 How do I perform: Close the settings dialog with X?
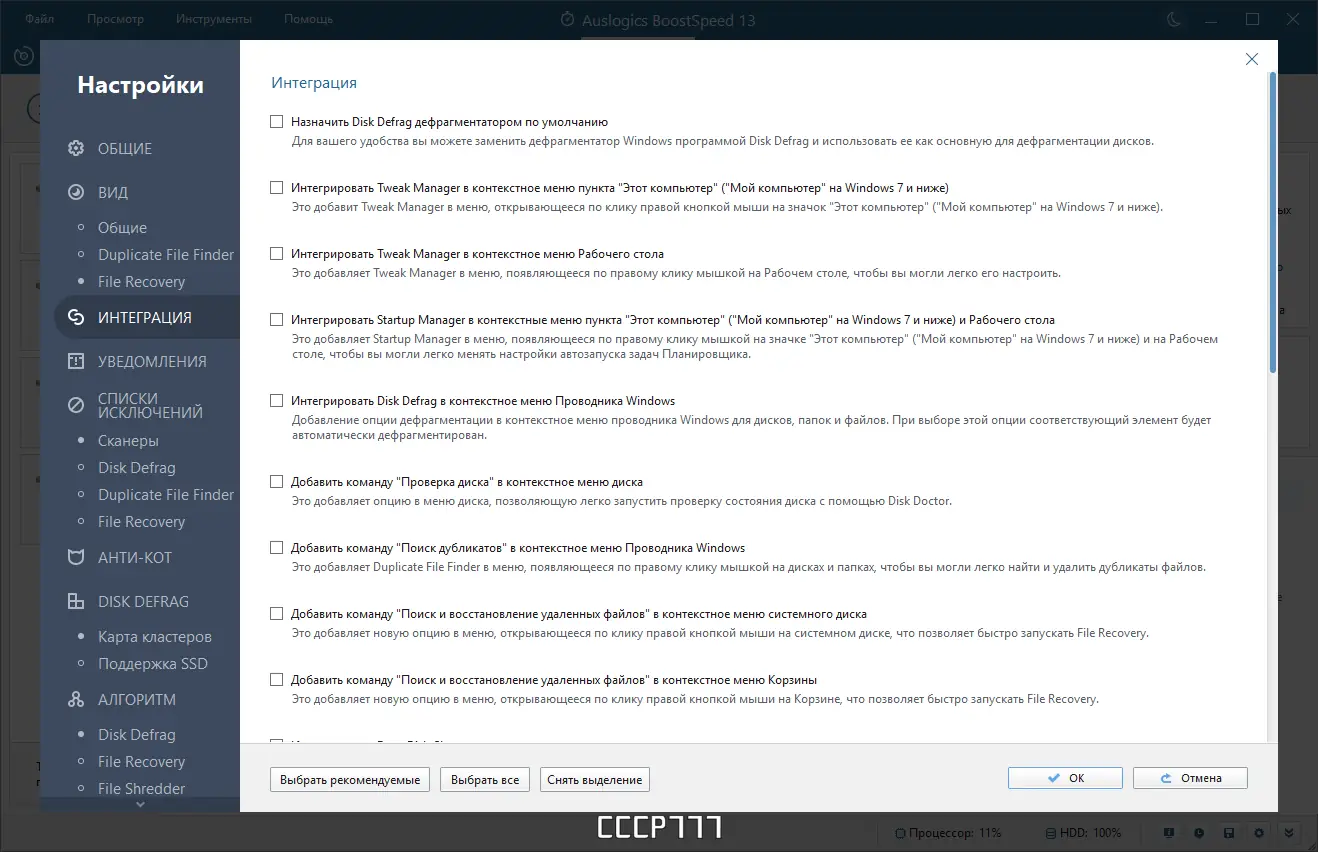pyautogui.click(x=1252, y=59)
